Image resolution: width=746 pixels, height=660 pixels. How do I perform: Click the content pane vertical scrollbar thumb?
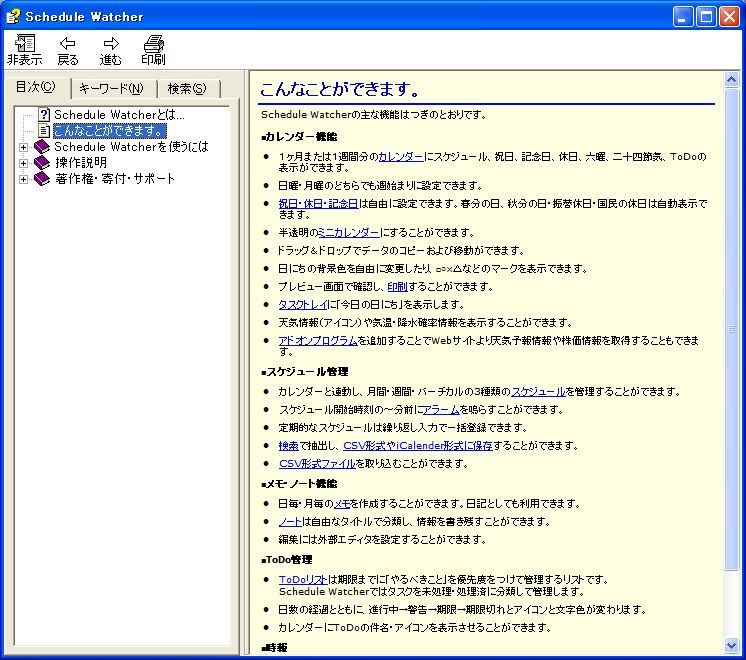pyautogui.click(x=731, y=328)
